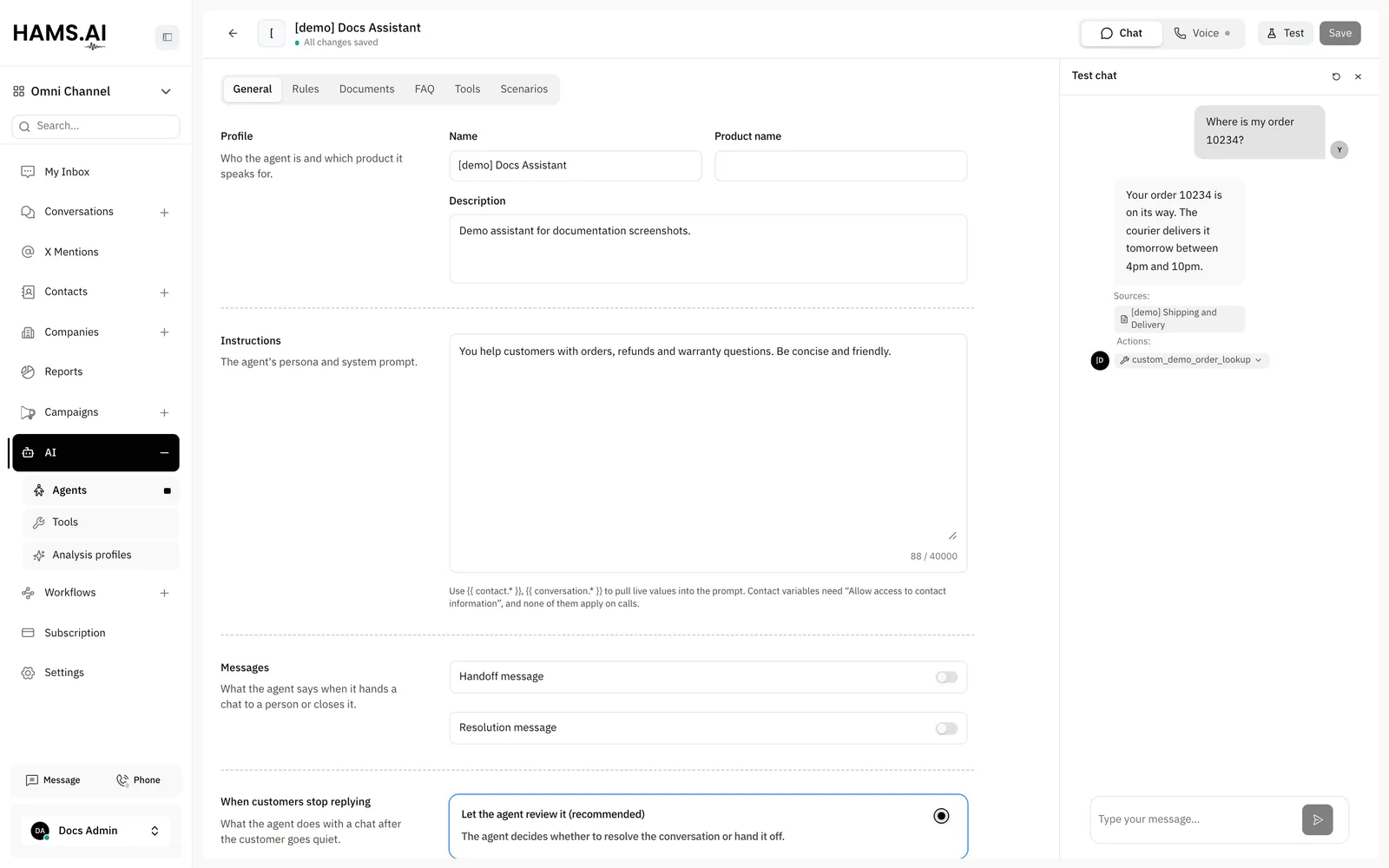This screenshot has height=868, width=1389.
Task: Focus the sidebar Search box
Action: (95, 127)
